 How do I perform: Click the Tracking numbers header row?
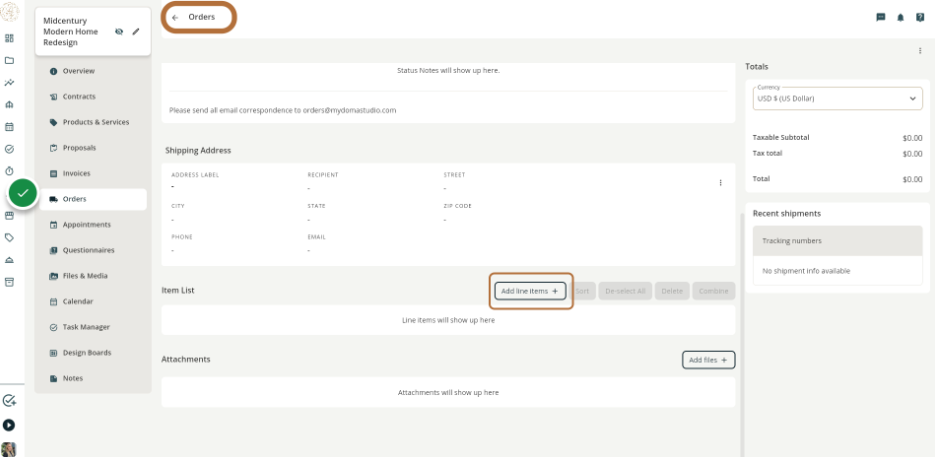[837, 241]
